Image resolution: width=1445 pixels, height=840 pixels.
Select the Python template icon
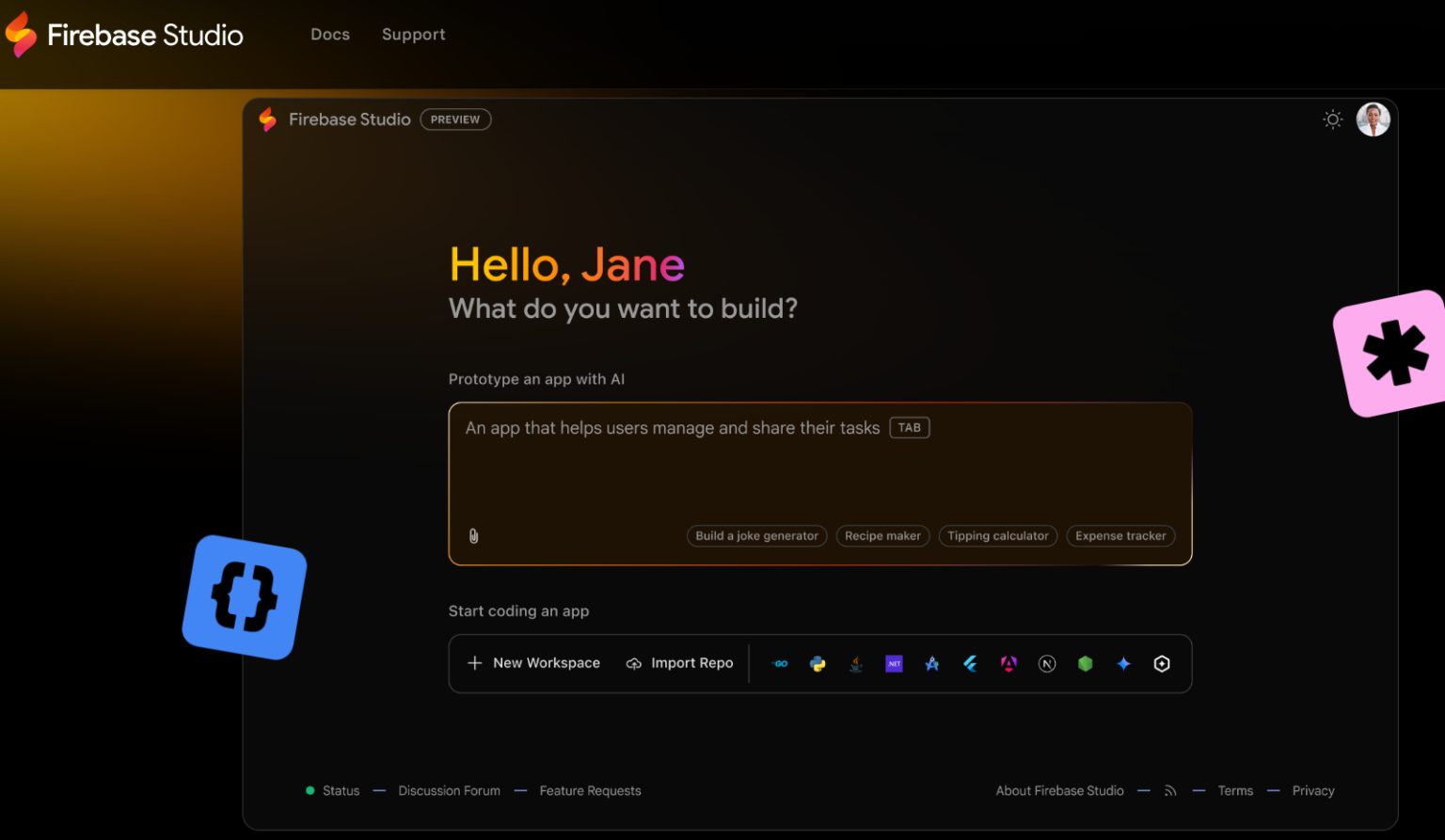click(x=818, y=663)
